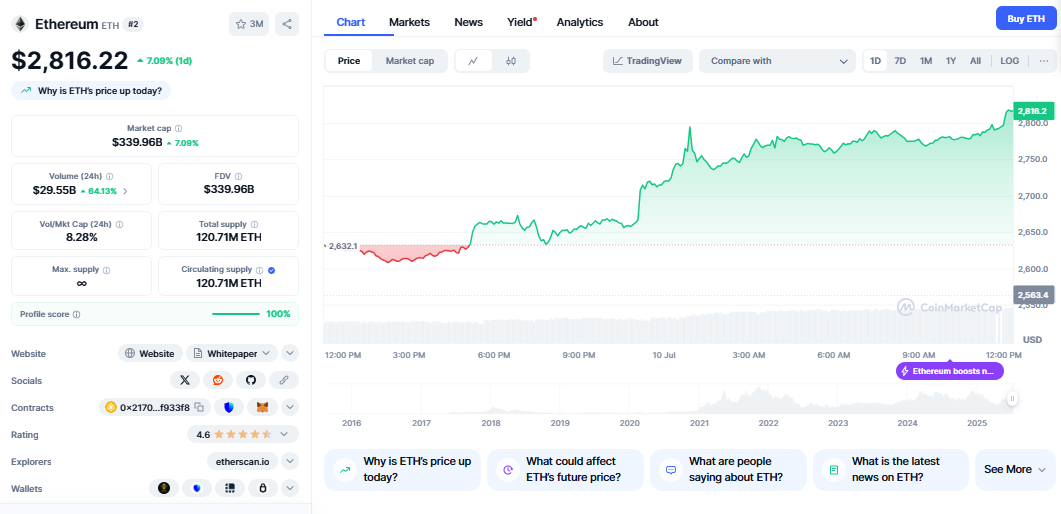The image size is (1061, 514).
Task: Switch to the News tab
Action: (x=468, y=22)
